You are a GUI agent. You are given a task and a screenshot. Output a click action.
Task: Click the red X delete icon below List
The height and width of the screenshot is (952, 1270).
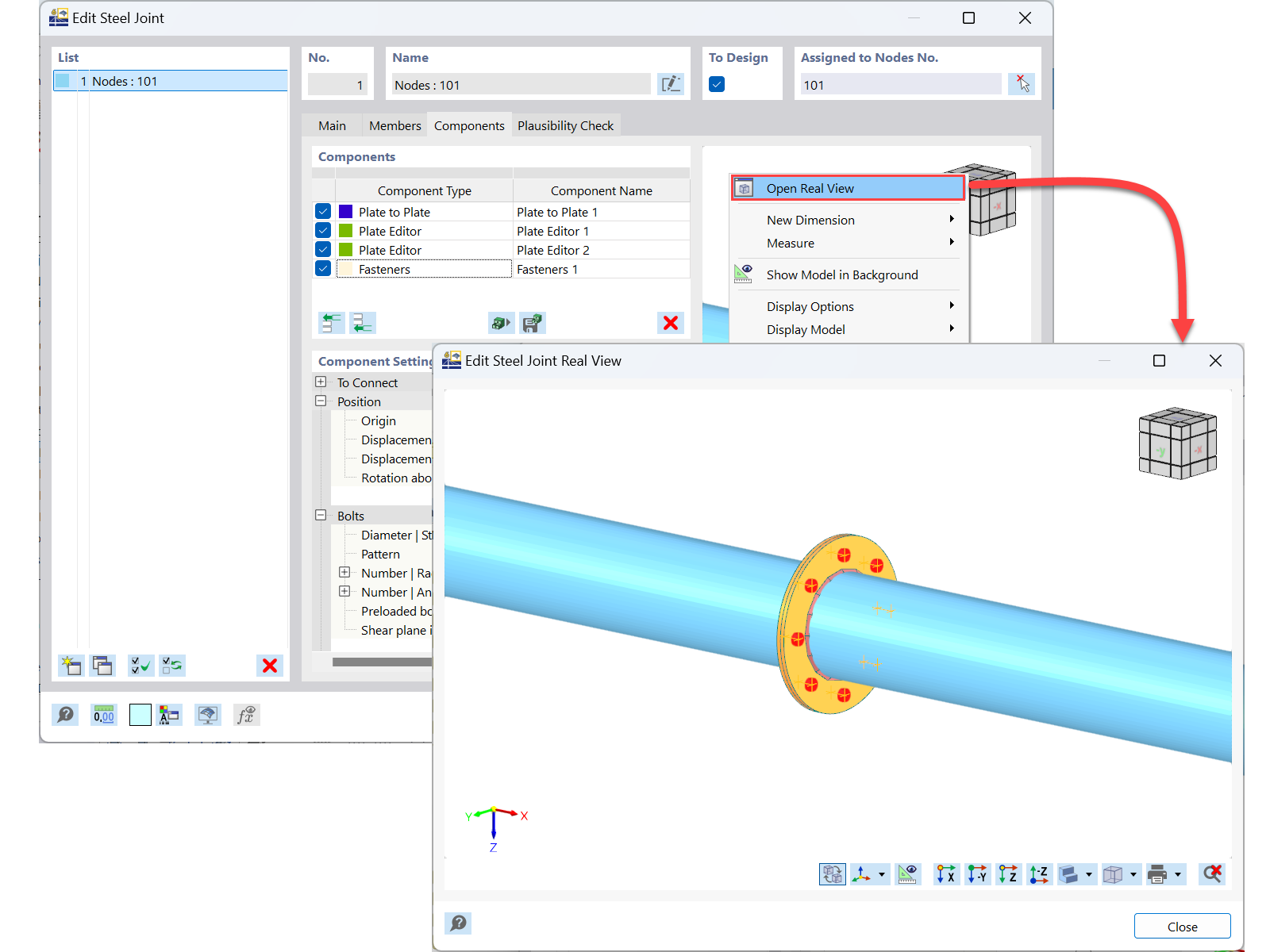click(x=270, y=665)
